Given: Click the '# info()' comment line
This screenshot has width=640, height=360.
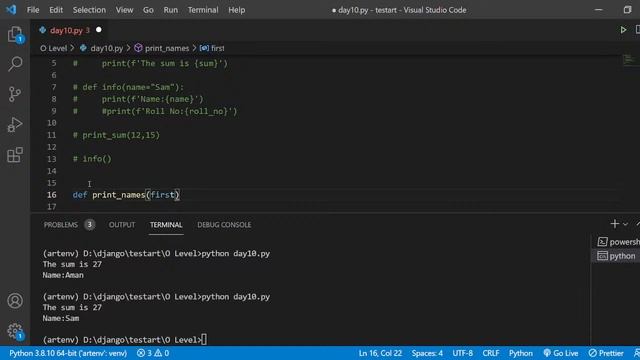Looking at the screenshot, I should (92, 159).
